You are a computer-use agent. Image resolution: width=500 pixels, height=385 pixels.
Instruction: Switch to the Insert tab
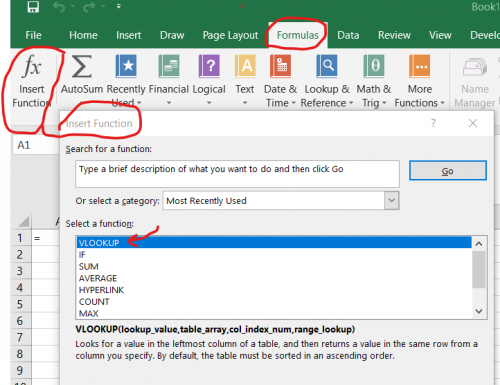tap(129, 35)
